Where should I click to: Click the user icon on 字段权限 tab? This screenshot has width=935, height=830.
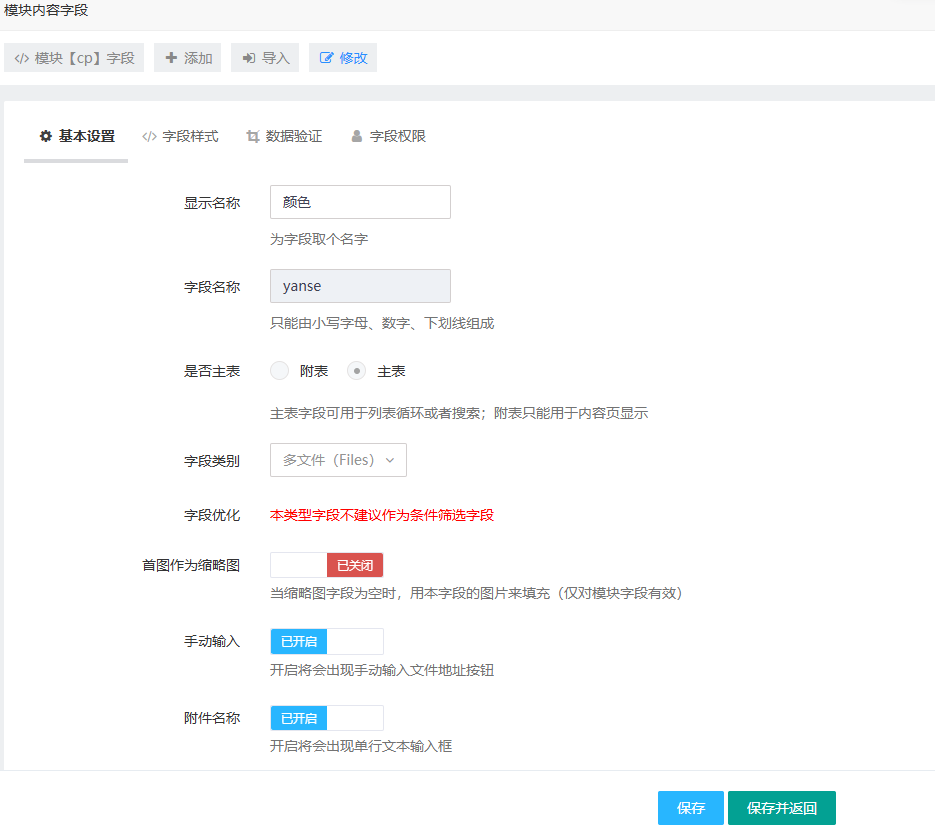[x=357, y=136]
